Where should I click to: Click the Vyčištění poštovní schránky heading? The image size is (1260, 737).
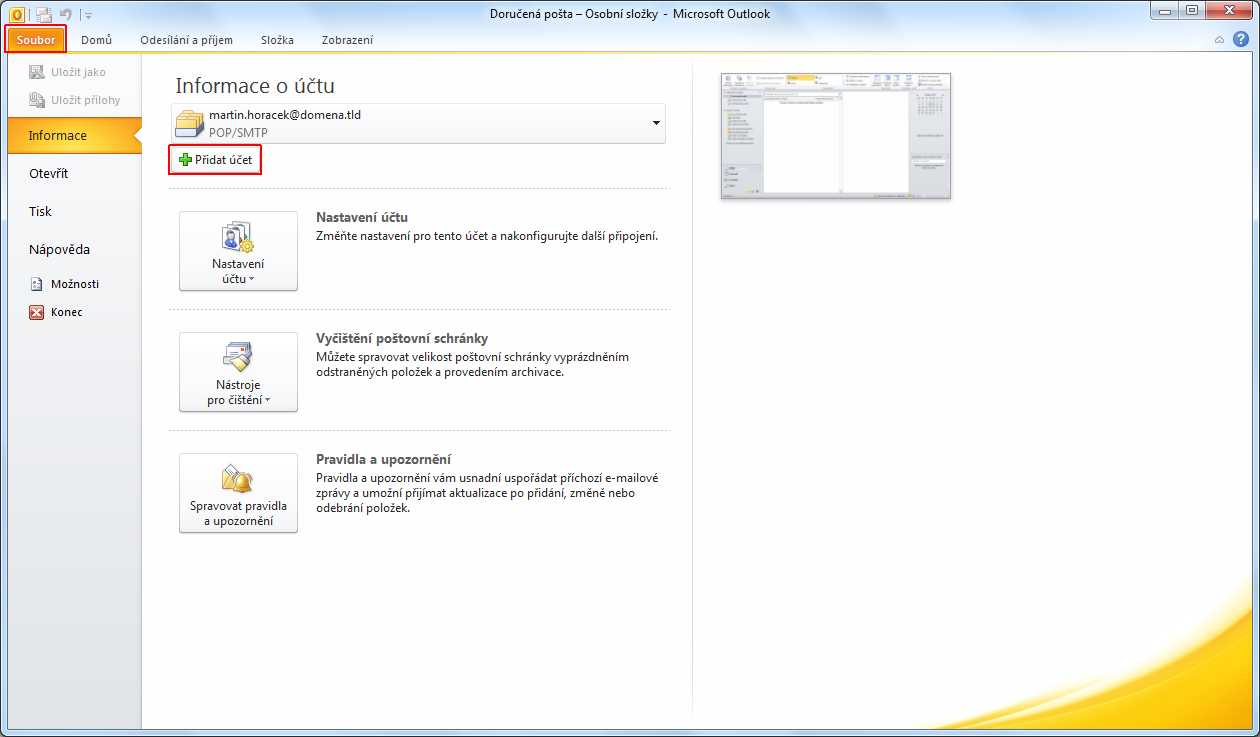point(402,338)
